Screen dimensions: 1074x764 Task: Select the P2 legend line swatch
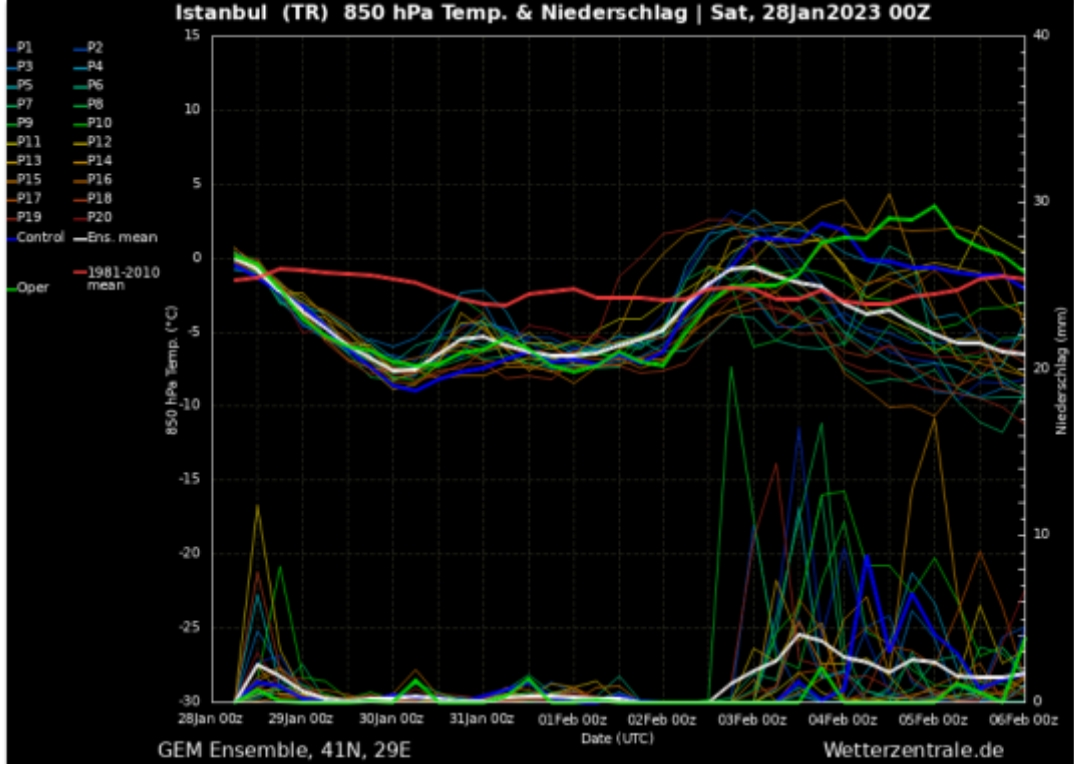(x=80, y=48)
